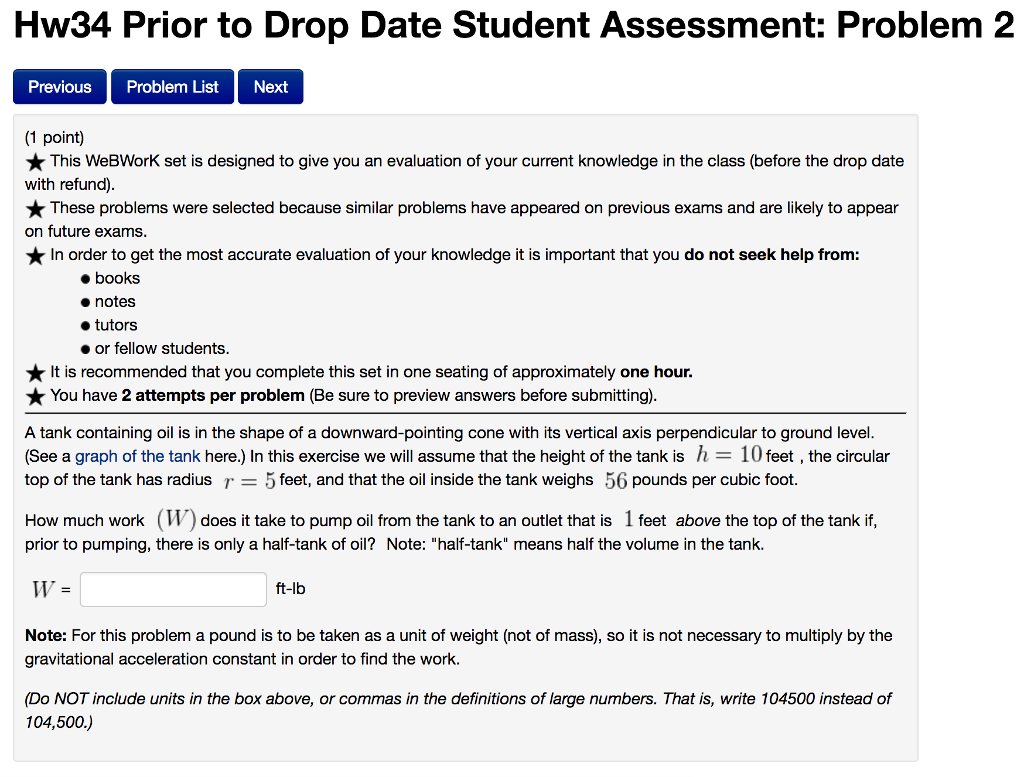This screenshot has width=1024, height=777.
Task: Click the bullet dot before 'books'
Action: (x=86, y=279)
